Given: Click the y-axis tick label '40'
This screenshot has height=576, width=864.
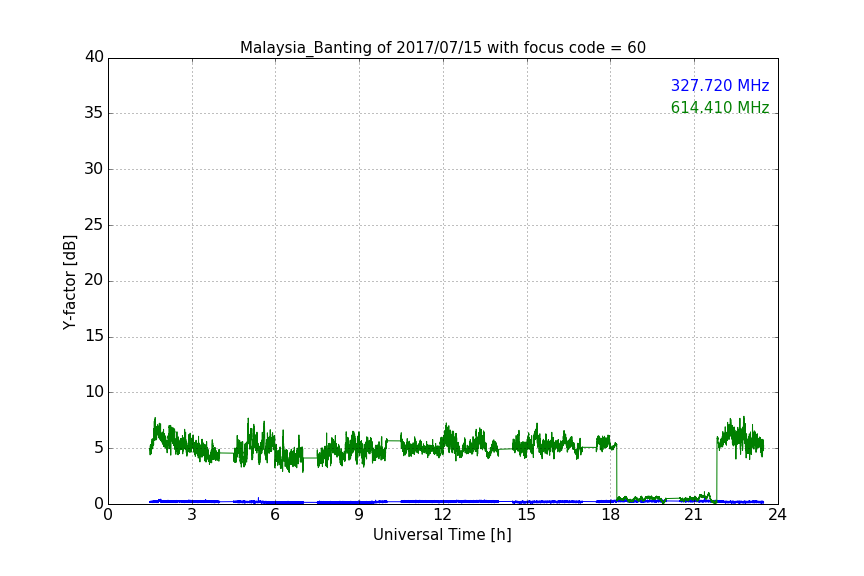Looking at the screenshot, I should click(x=94, y=57).
